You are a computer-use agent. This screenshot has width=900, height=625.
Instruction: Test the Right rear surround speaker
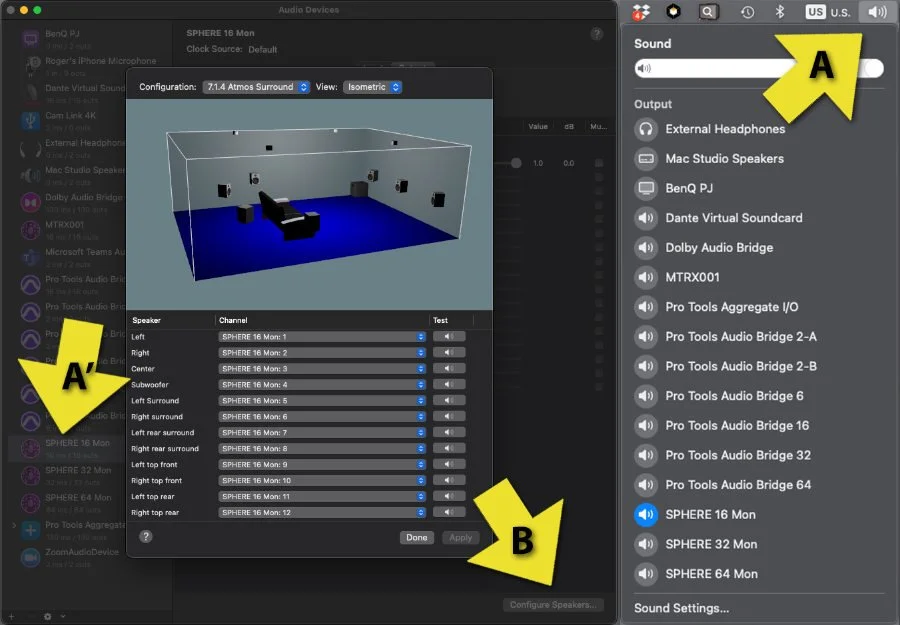tap(449, 448)
